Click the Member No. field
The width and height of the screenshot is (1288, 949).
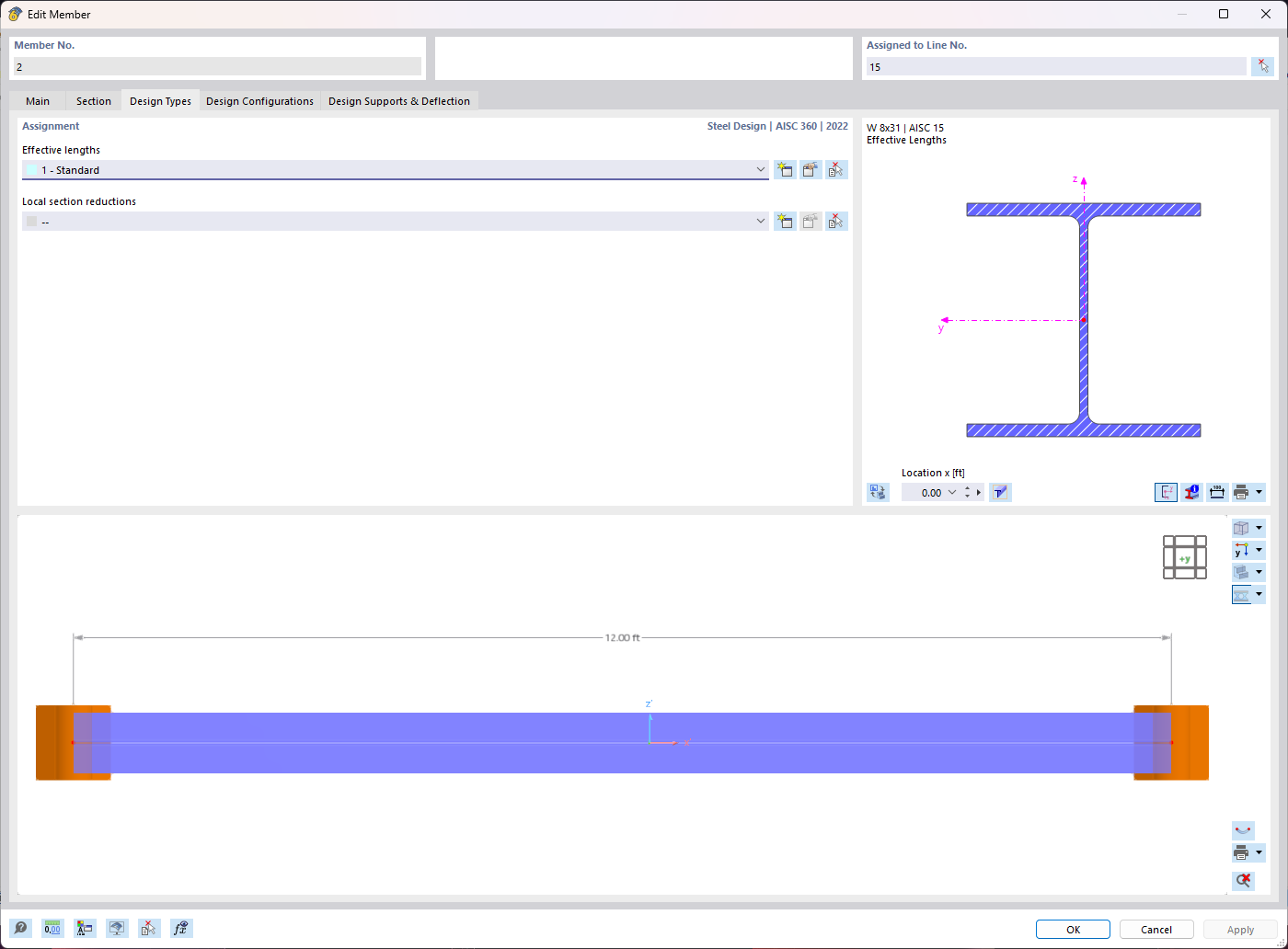tap(217, 66)
